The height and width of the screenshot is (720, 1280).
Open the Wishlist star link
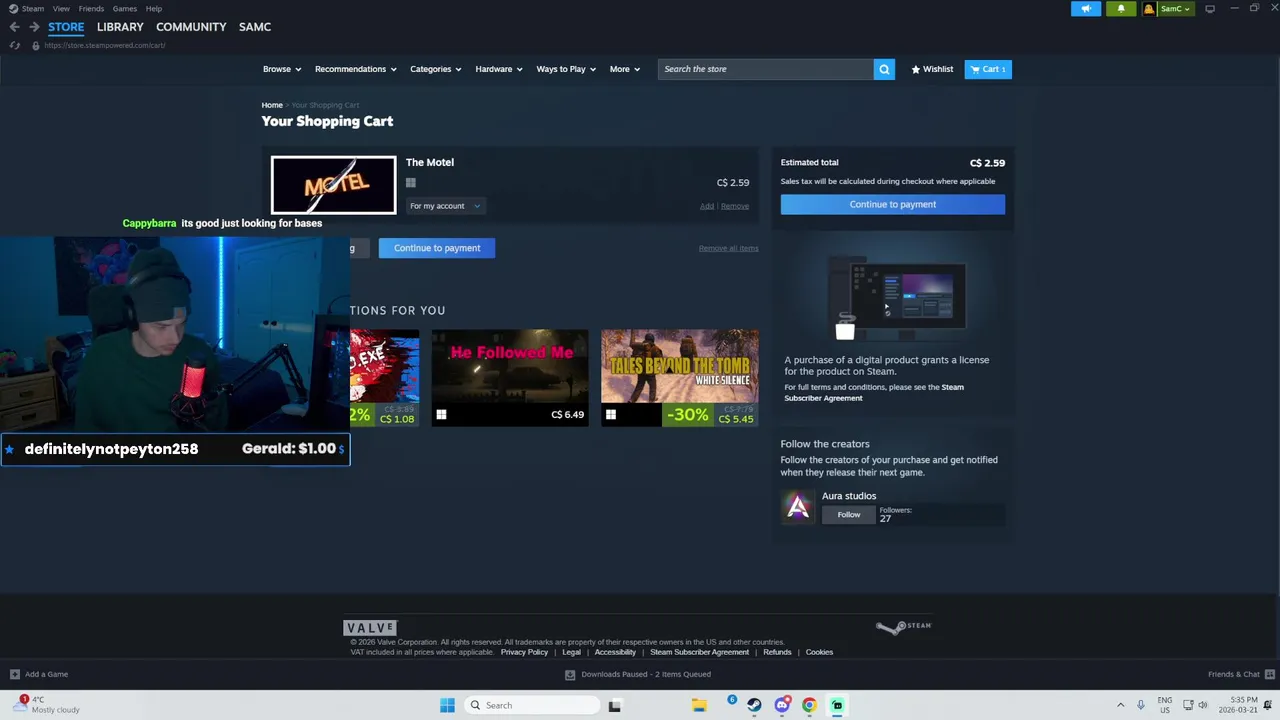coord(932,69)
